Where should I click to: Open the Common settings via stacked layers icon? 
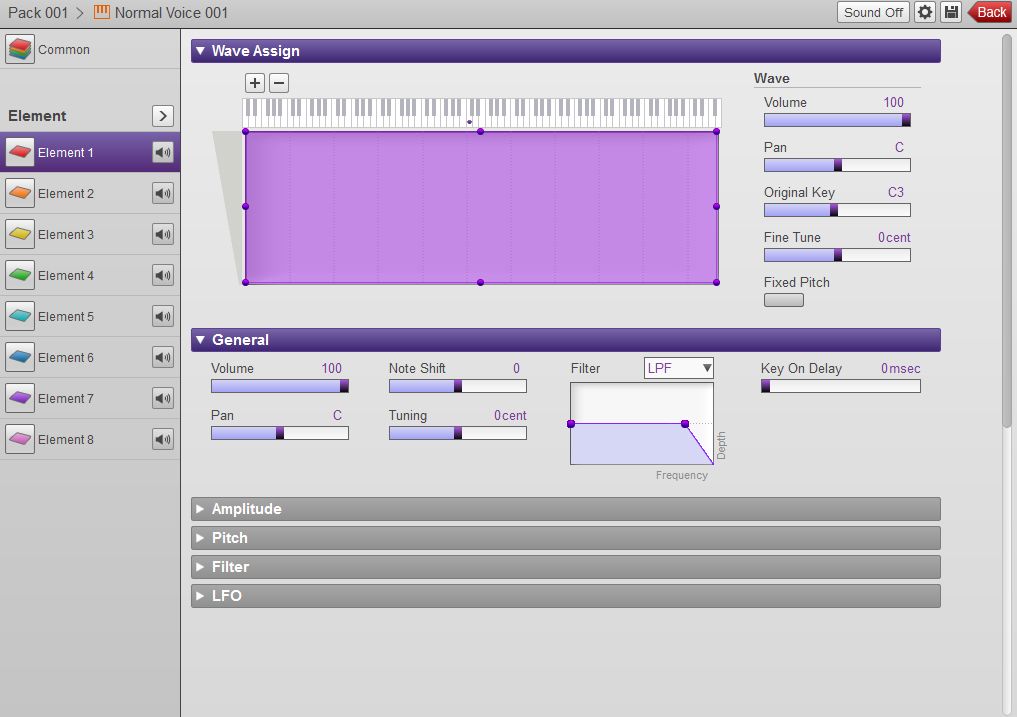click(22, 47)
